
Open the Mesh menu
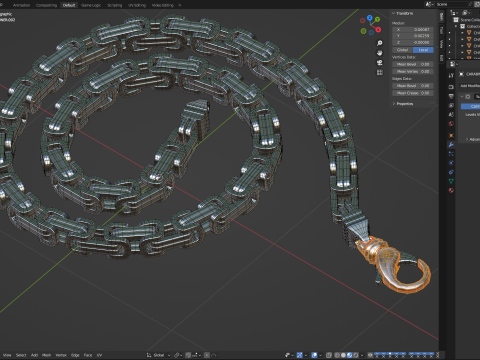[47, 355]
